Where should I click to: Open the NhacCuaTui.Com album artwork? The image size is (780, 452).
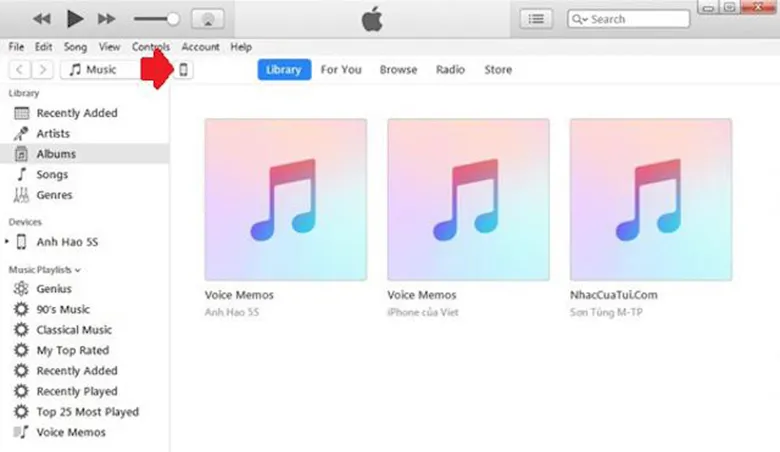click(651, 199)
